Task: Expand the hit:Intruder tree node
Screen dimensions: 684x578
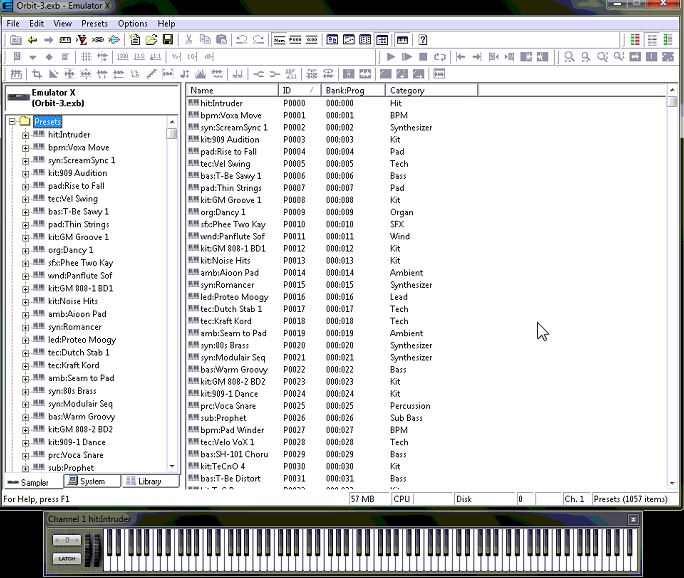Action: coord(25,135)
